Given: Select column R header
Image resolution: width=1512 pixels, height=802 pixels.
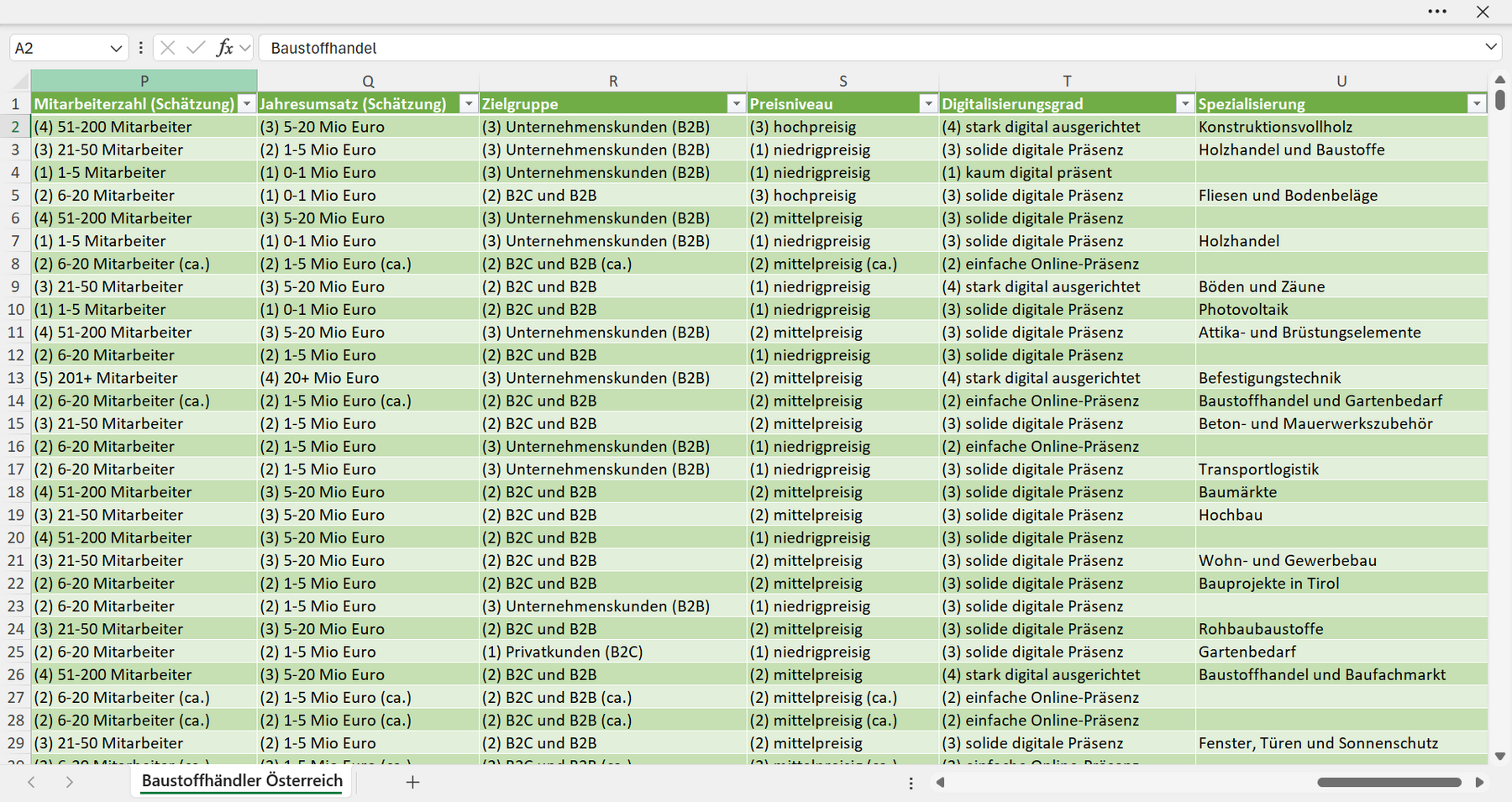Looking at the screenshot, I should point(613,81).
